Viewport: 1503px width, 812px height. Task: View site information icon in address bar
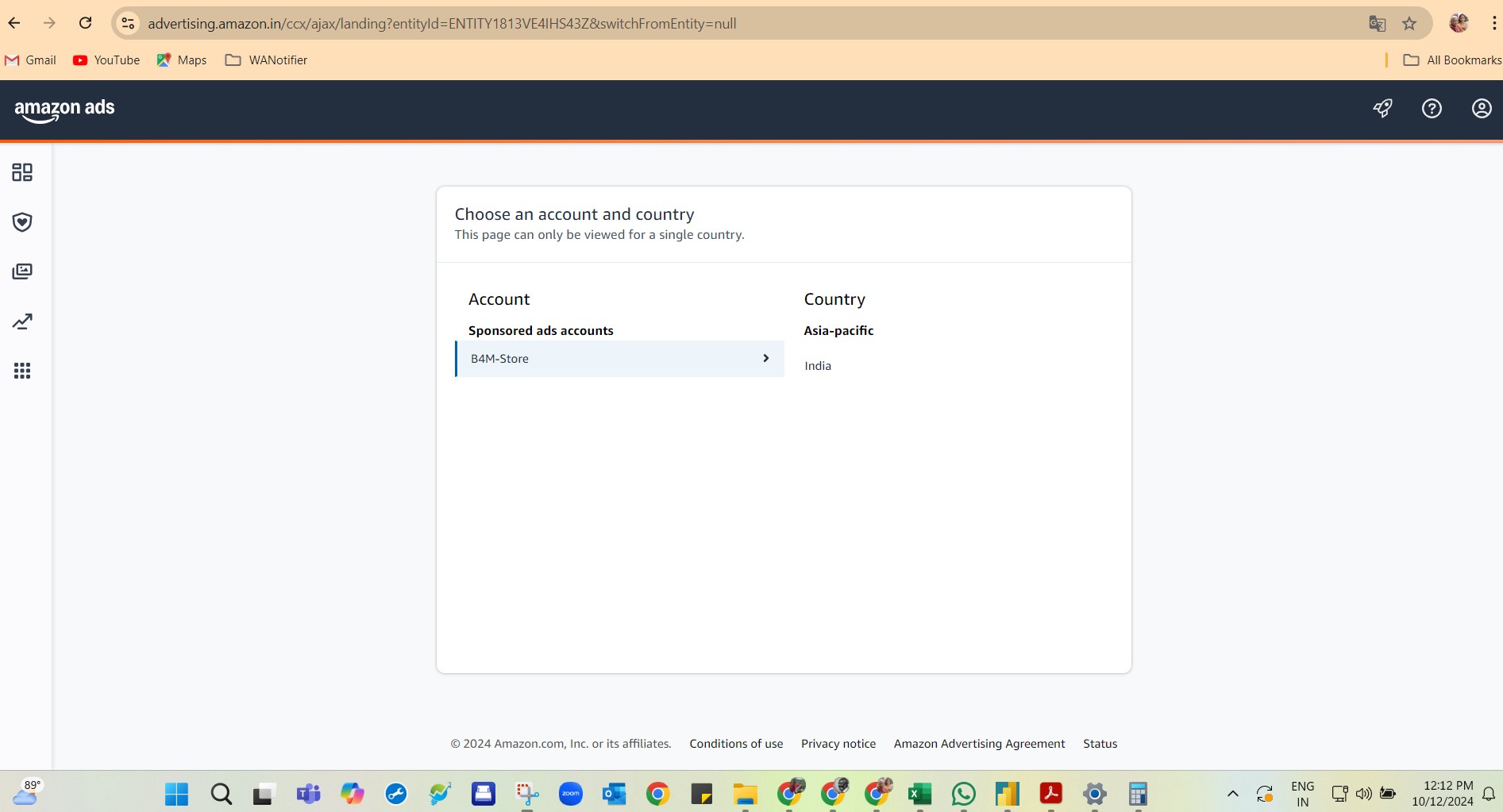click(x=128, y=23)
